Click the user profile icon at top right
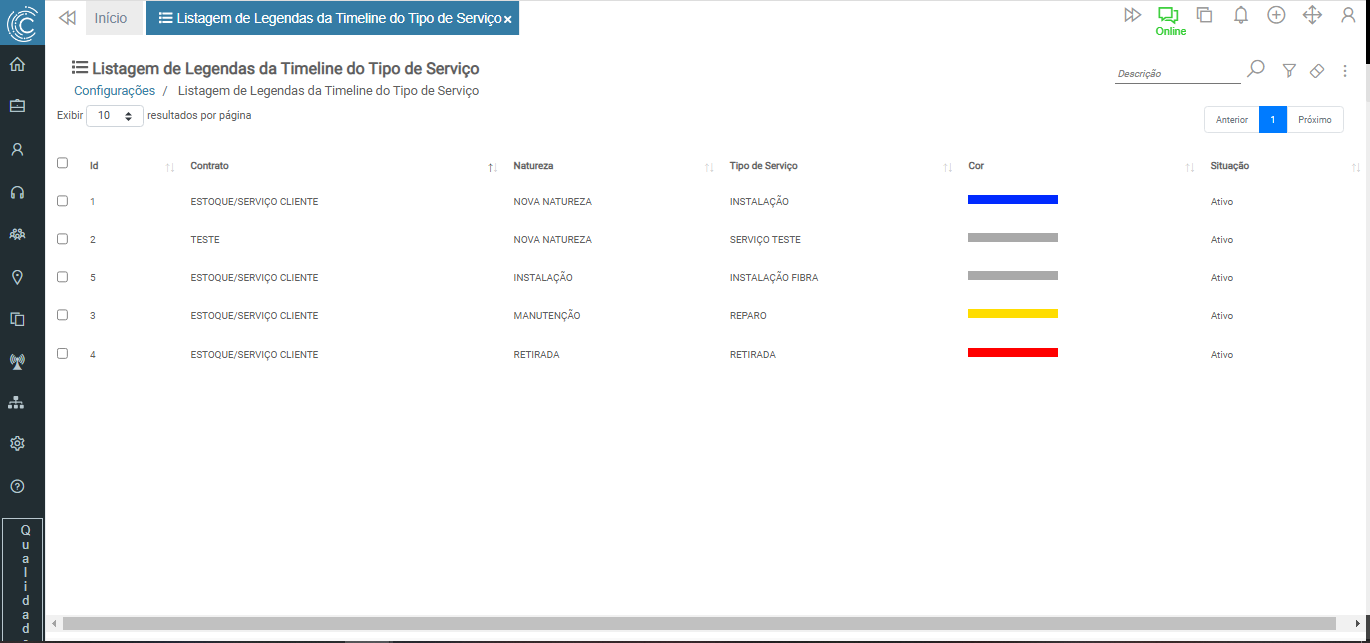 pyautogui.click(x=1347, y=15)
